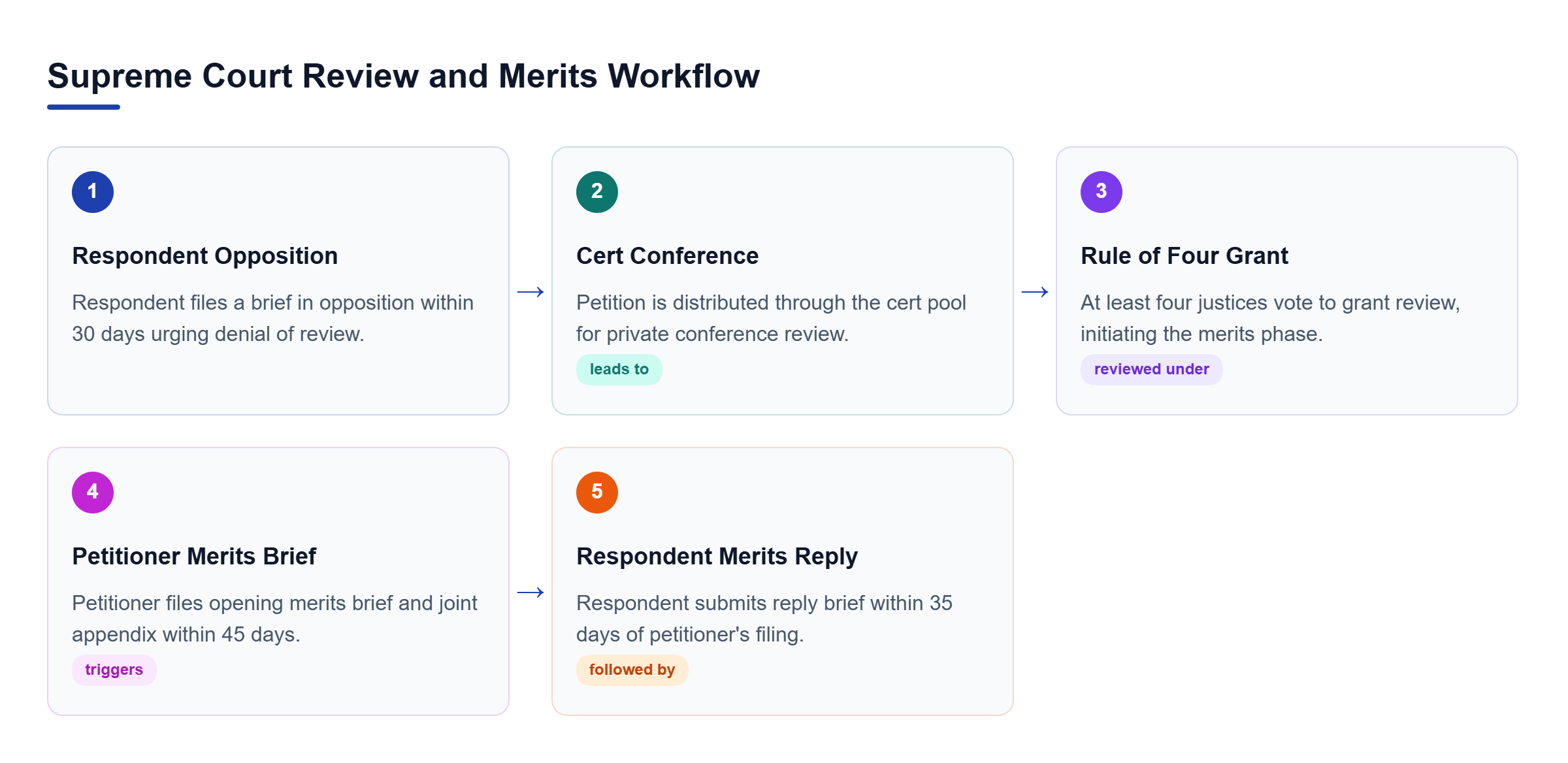Click the 'leads to' tag
The height and width of the screenshot is (763, 1568).
coord(619,370)
